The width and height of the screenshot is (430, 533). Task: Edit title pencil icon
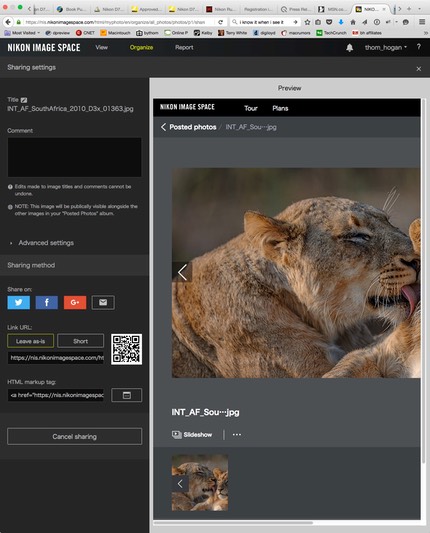click(24, 100)
